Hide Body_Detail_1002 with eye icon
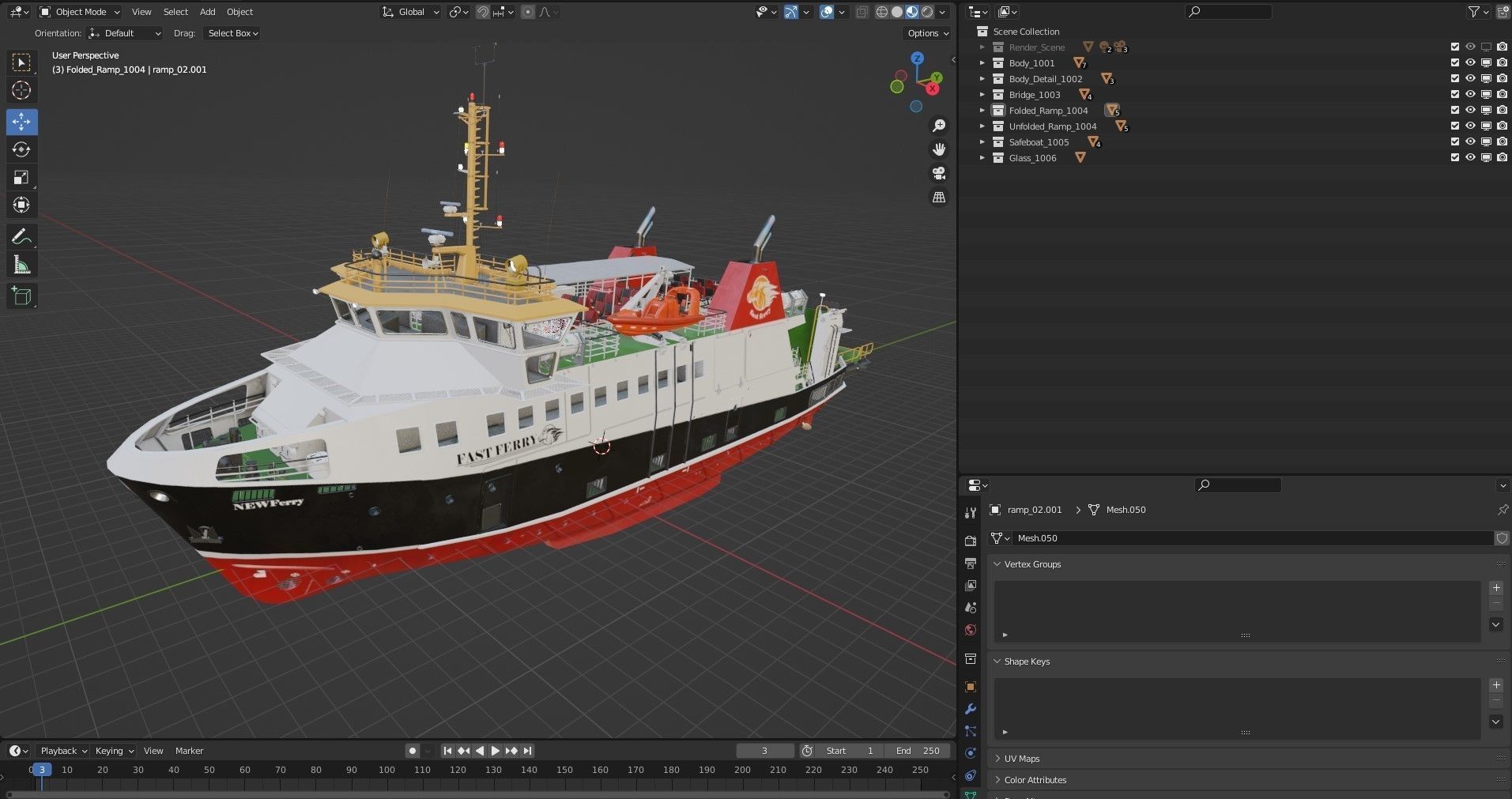1512x799 pixels. coord(1470,79)
